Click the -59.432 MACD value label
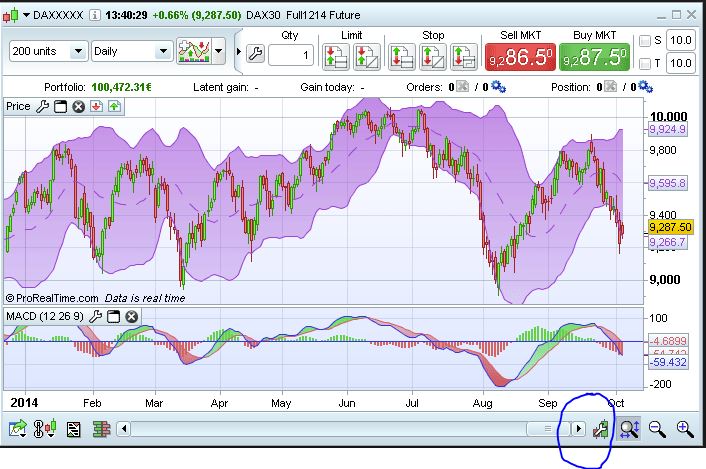Image resolution: width=706 pixels, height=469 pixels. [x=668, y=362]
